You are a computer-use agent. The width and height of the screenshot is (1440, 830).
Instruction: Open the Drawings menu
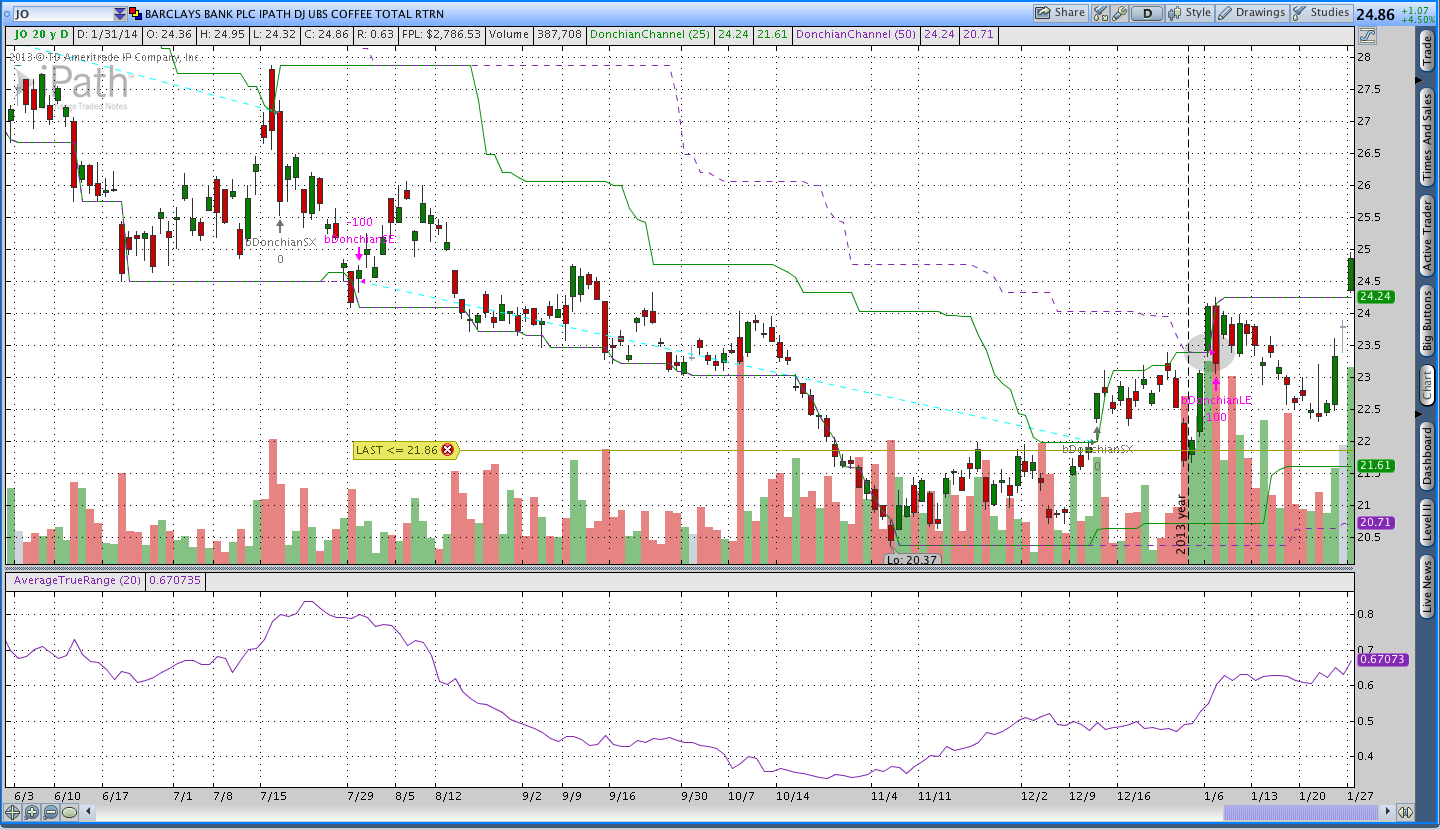(x=1252, y=13)
